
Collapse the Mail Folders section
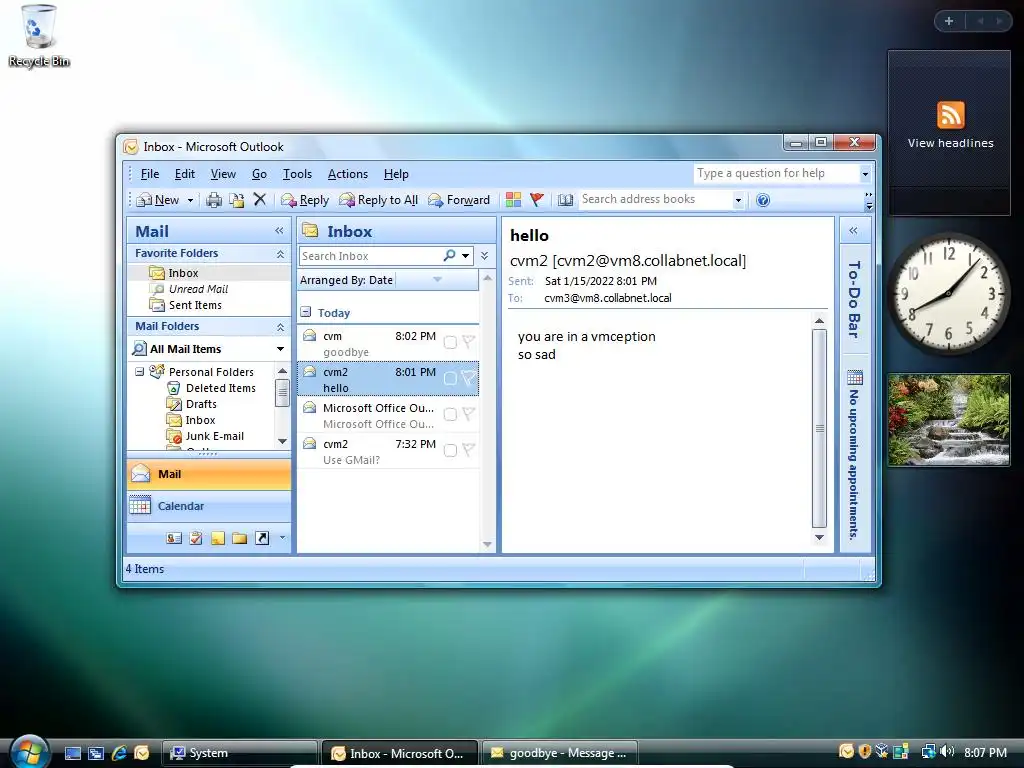coord(280,327)
